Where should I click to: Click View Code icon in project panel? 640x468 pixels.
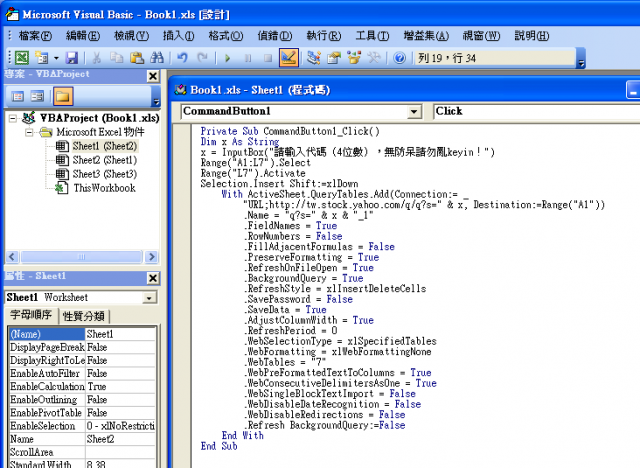click(x=18, y=97)
